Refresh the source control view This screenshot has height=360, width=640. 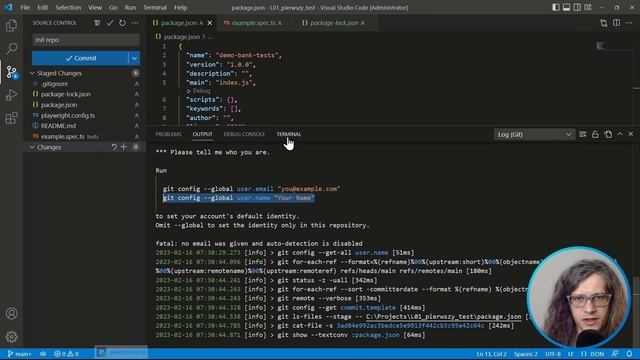(122, 23)
